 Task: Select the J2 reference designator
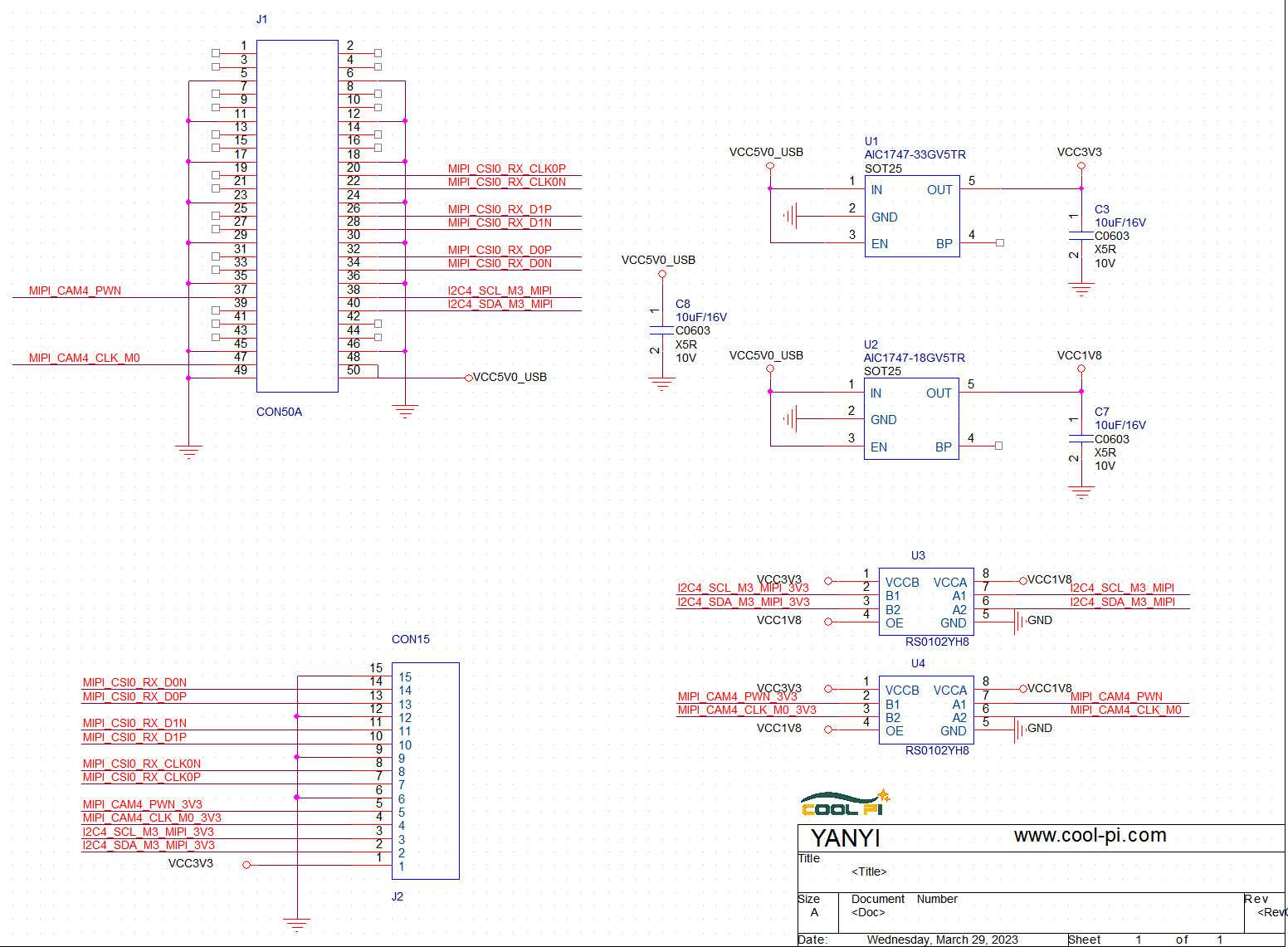pos(398,896)
